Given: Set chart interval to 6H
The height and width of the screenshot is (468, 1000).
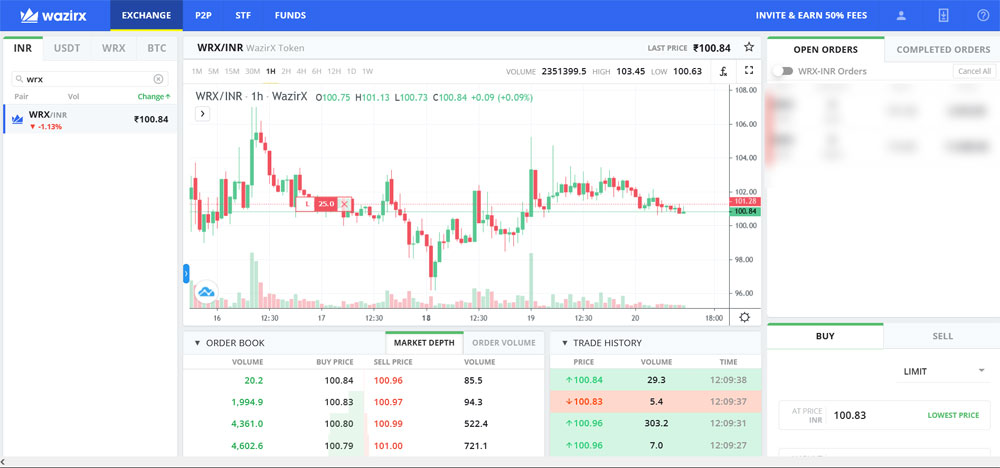Looking at the screenshot, I should point(317,71).
